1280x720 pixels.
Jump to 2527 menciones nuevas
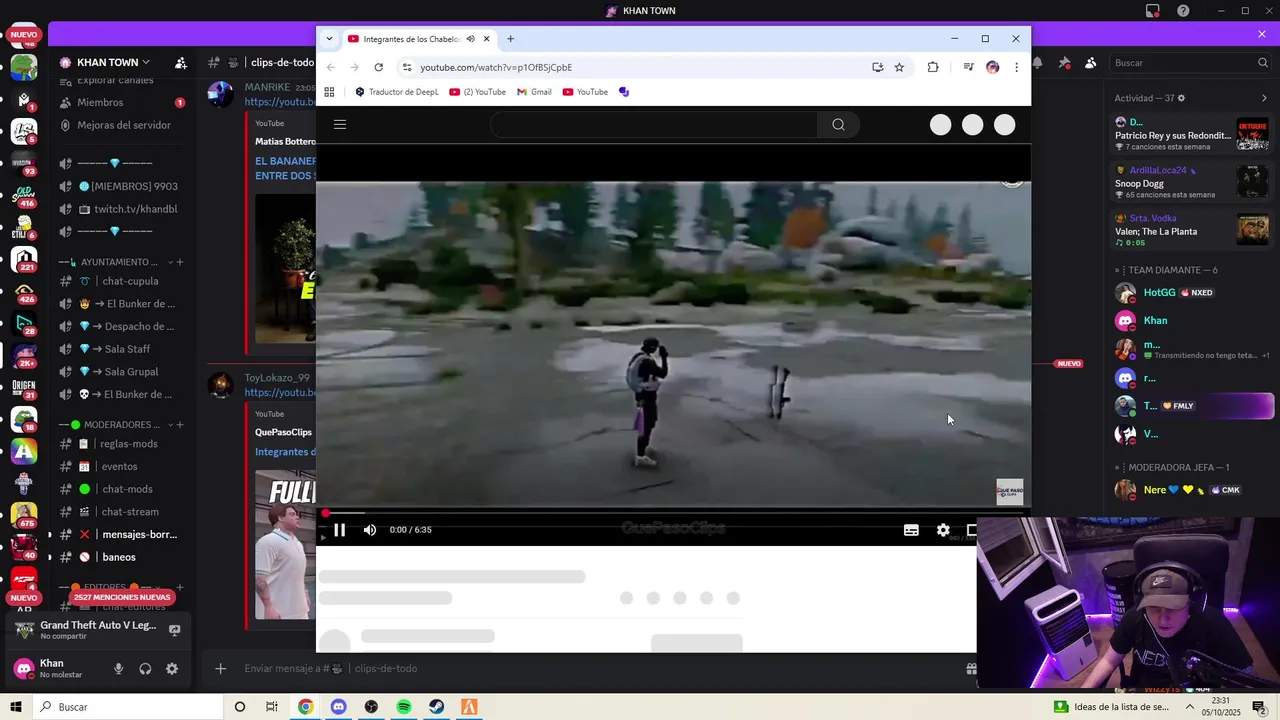tap(122, 597)
